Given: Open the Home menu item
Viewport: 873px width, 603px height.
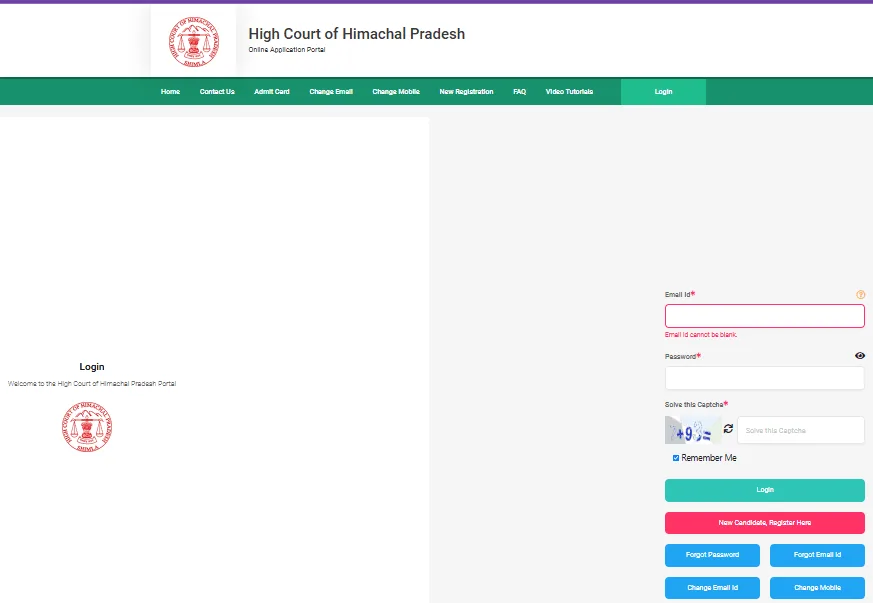Looking at the screenshot, I should pos(170,91).
